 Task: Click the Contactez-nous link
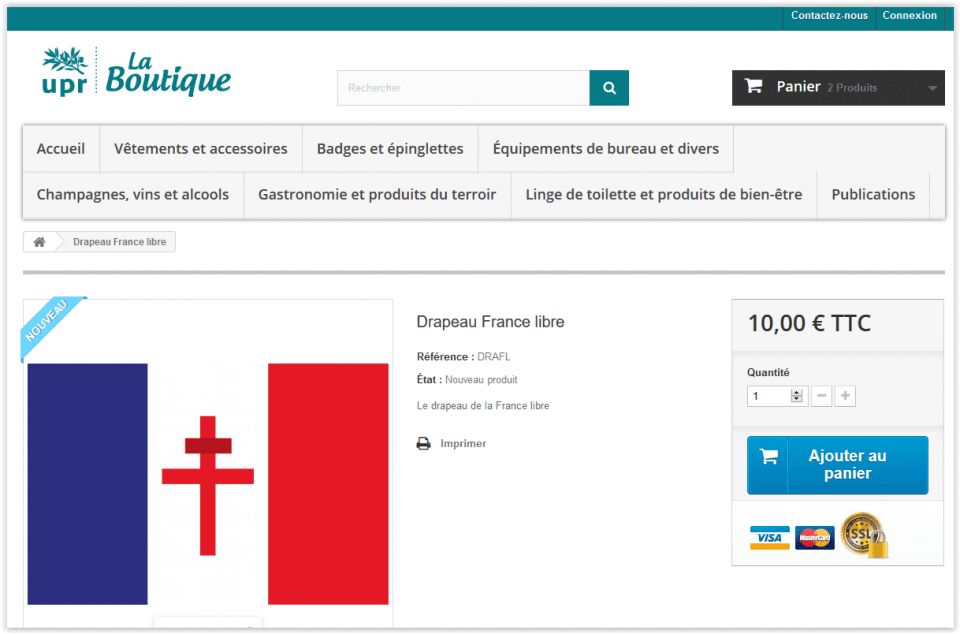pyautogui.click(x=829, y=16)
